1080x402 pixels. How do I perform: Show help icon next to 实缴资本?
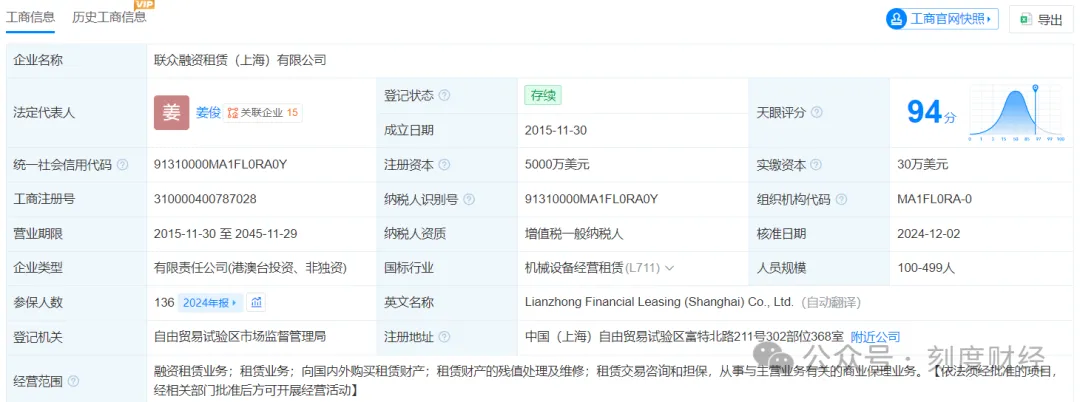pyautogui.click(x=817, y=165)
